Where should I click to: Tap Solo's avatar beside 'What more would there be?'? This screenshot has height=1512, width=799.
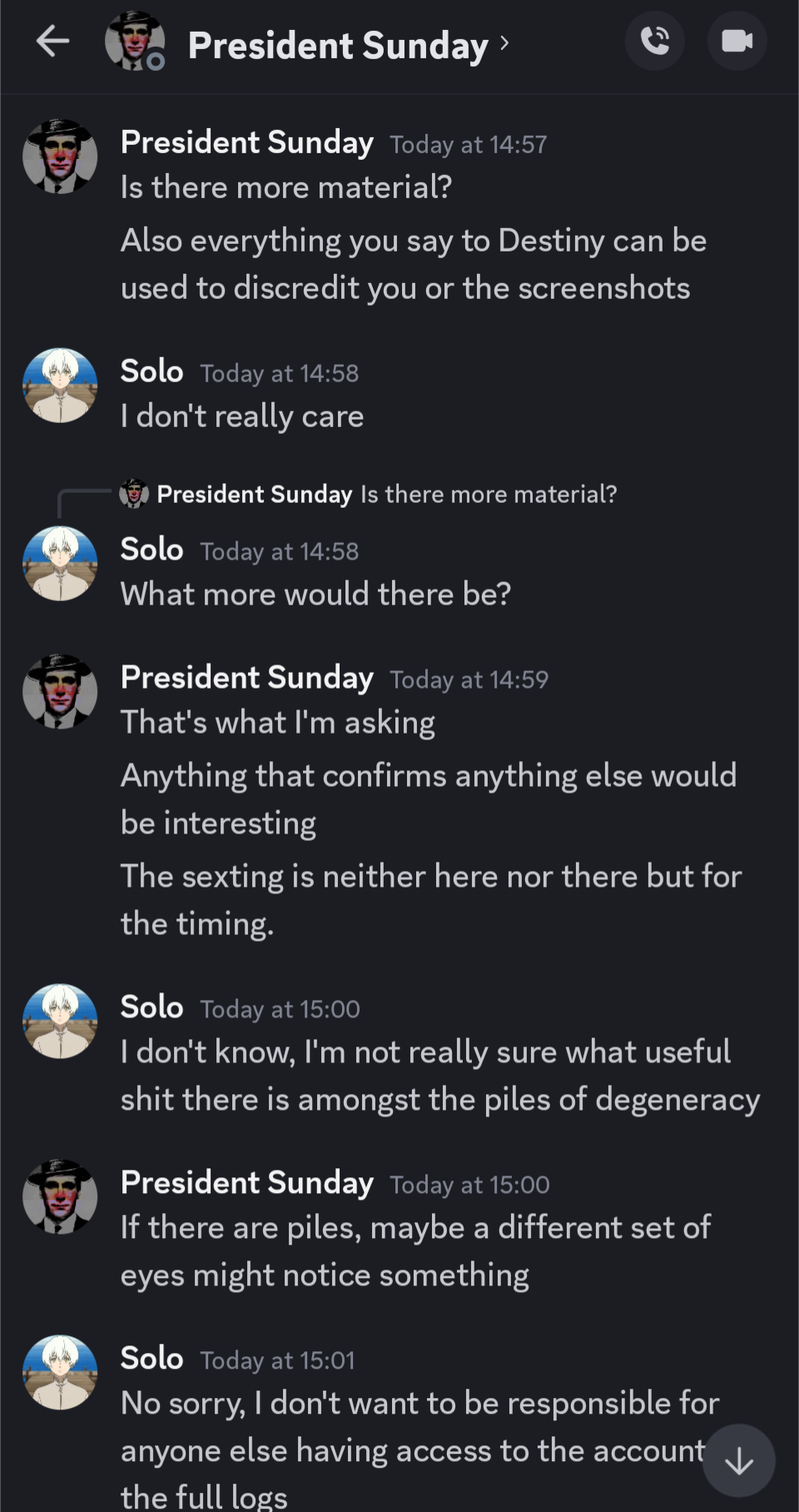click(x=60, y=564)
